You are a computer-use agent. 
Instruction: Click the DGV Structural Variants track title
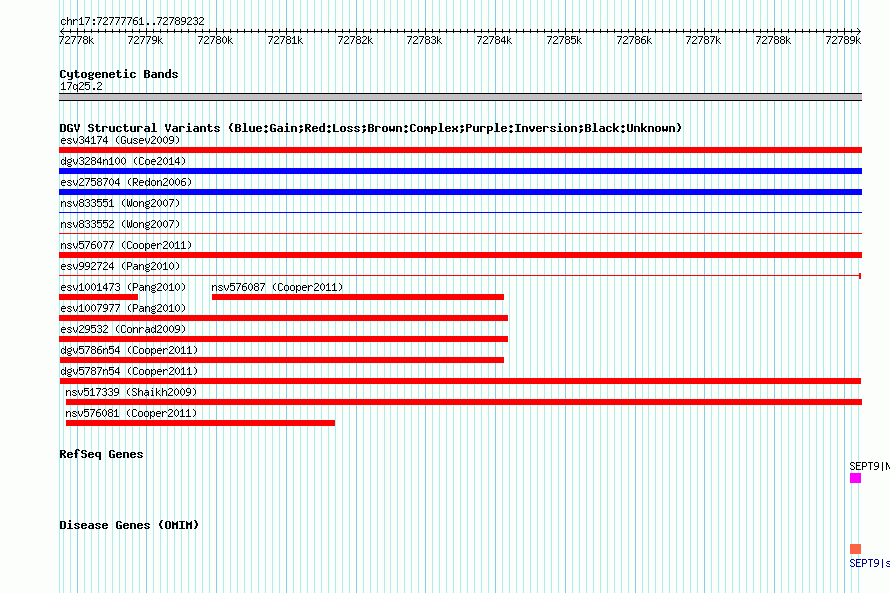click(371, 128)
